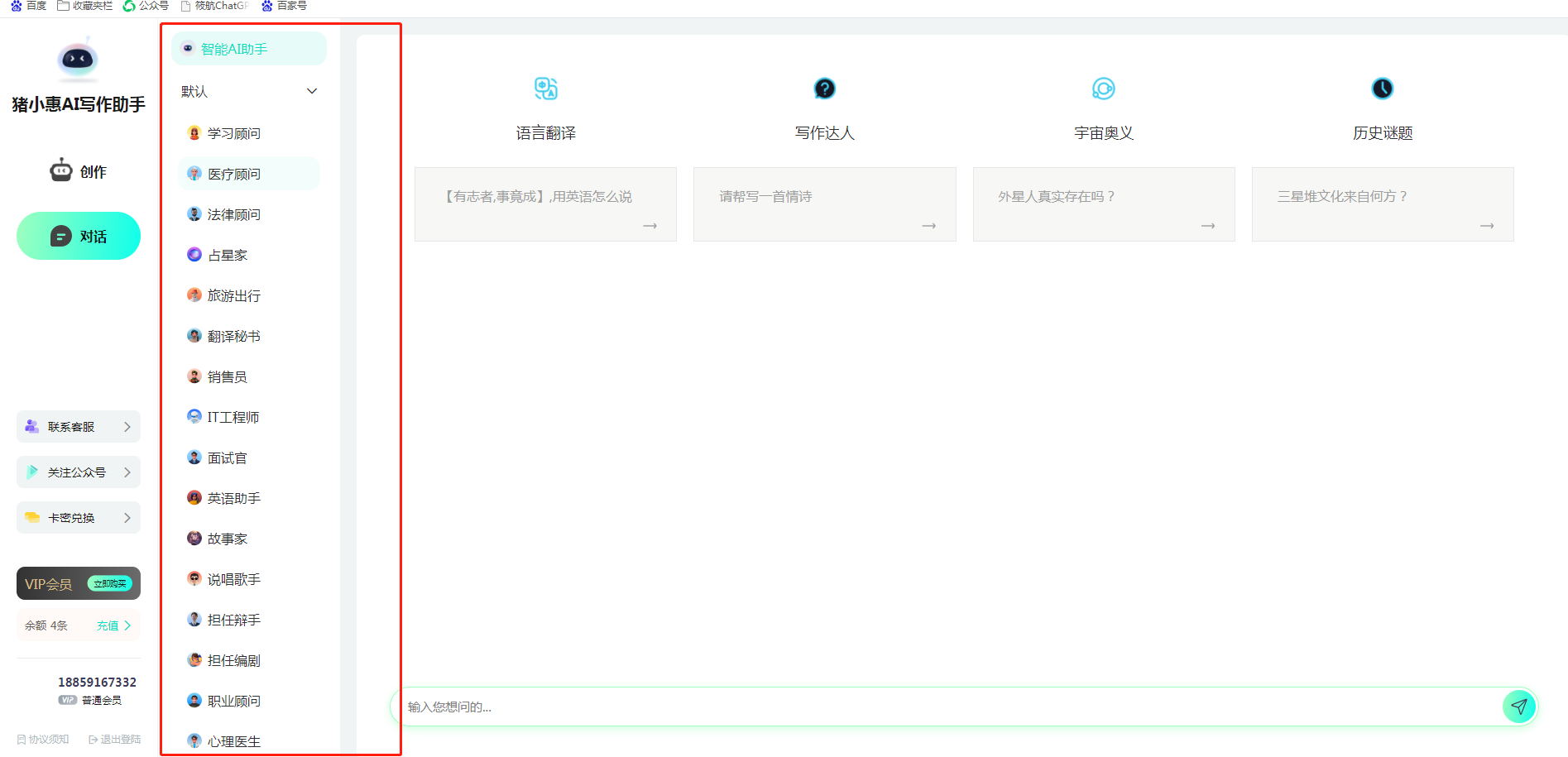This screenshot has width=1568, height=757.
Task: Click the 立即购买 VIP purchase button
Action: pos(110,584)
